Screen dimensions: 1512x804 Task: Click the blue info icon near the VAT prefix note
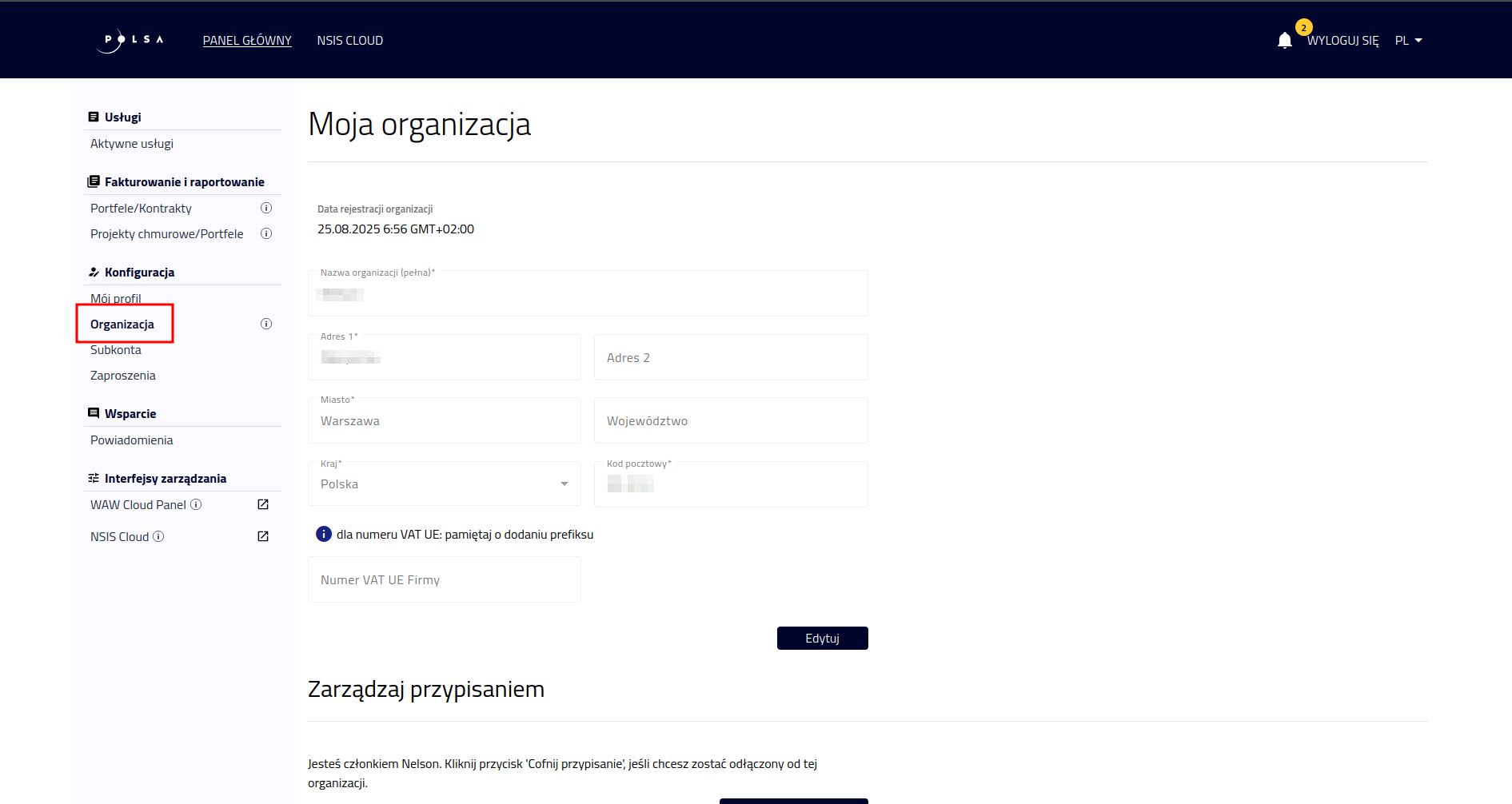(323, 533)
